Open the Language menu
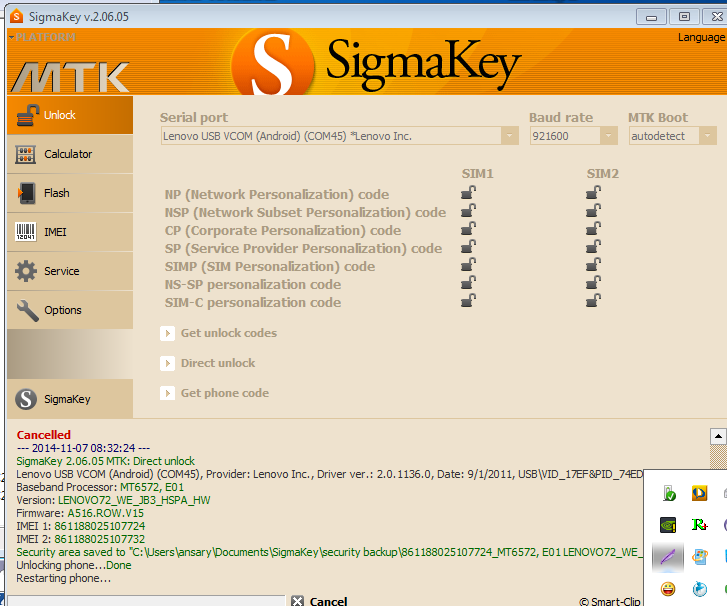Image resolution: width=727 pixels, height=606 pixels. click(701, 37)
